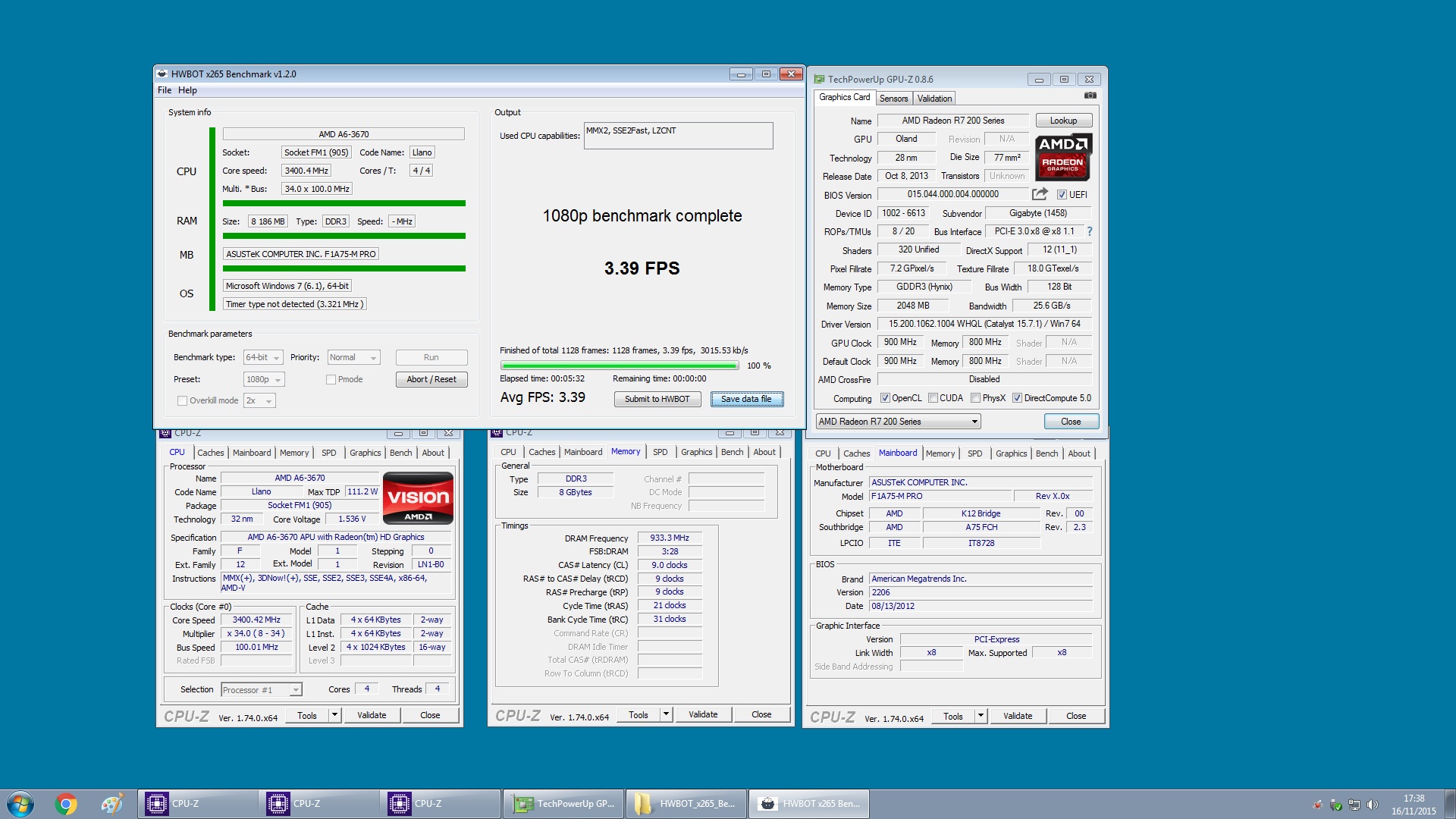Click the Lookup button in GPU-Z
This screenshot has width=1456, height=819.
tap(1063, 121)
